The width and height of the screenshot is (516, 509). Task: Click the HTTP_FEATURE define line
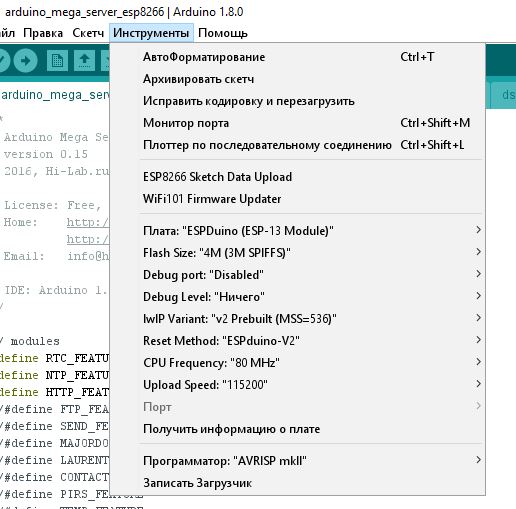point(54,392)
